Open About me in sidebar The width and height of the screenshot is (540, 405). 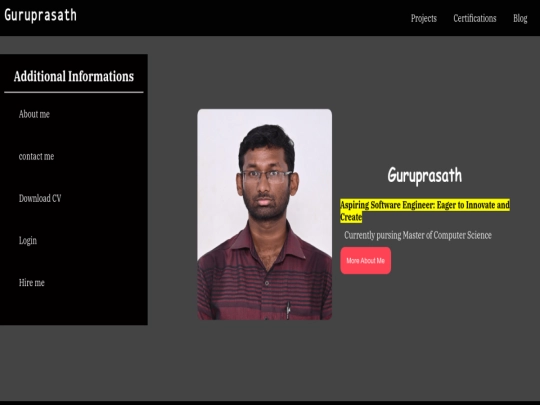(34, 114)
